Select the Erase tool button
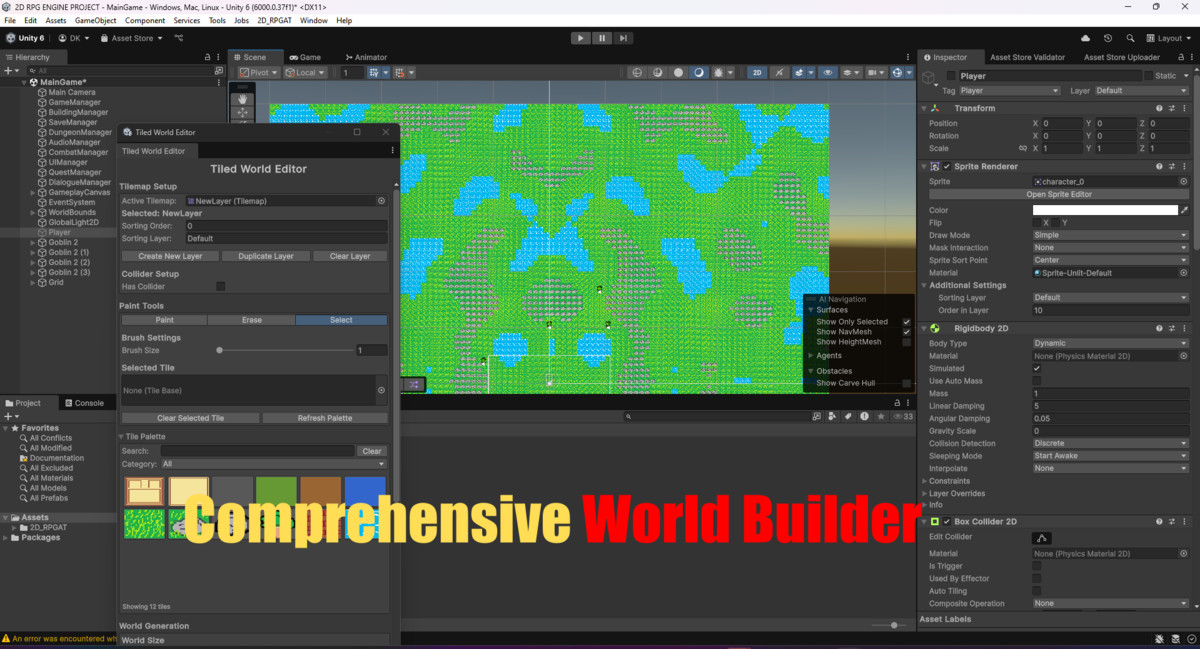The image size is (1200, 649). click(x=252, y=320)
